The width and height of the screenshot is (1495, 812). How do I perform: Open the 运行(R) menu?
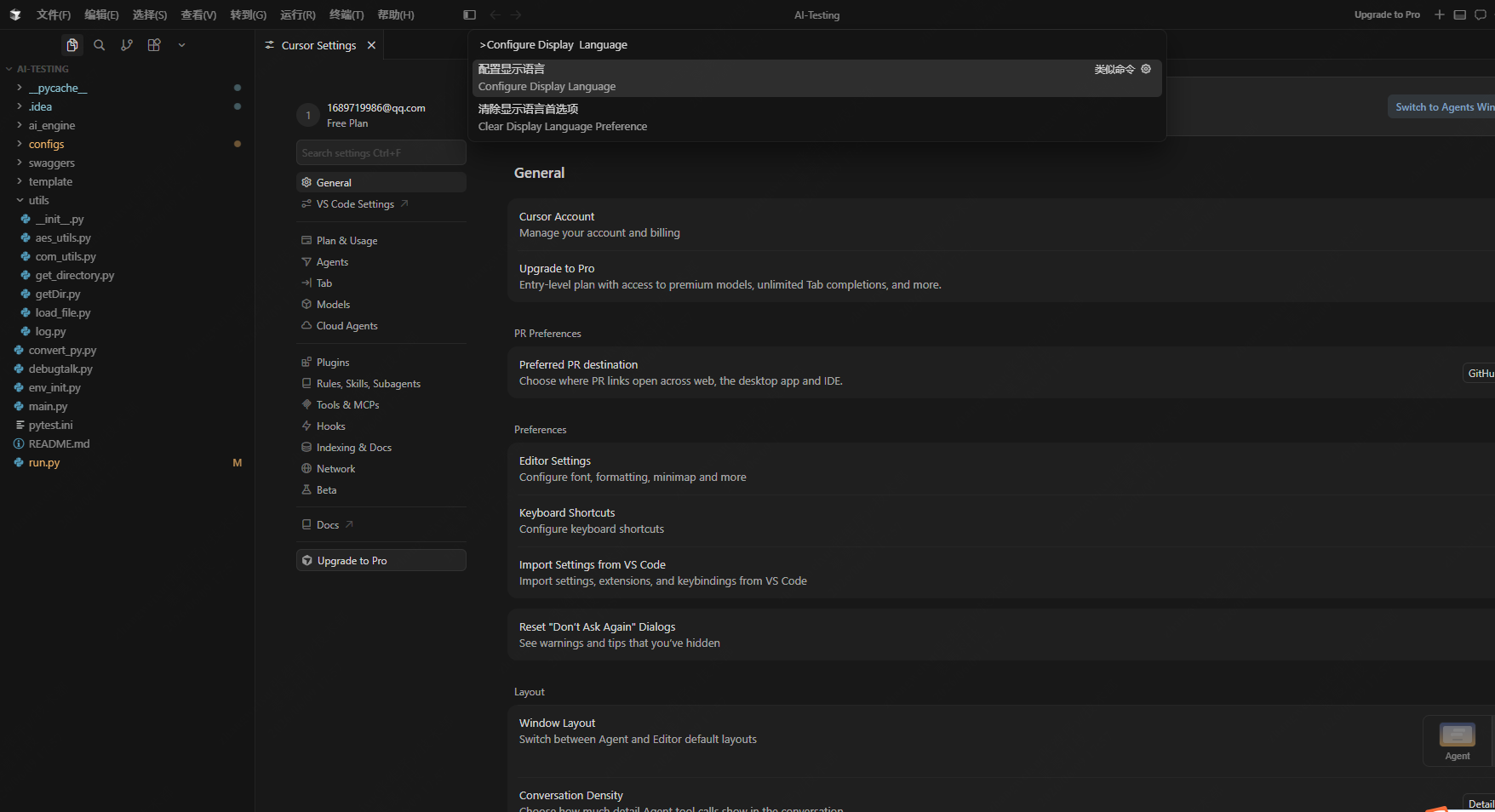coord(298,14)
